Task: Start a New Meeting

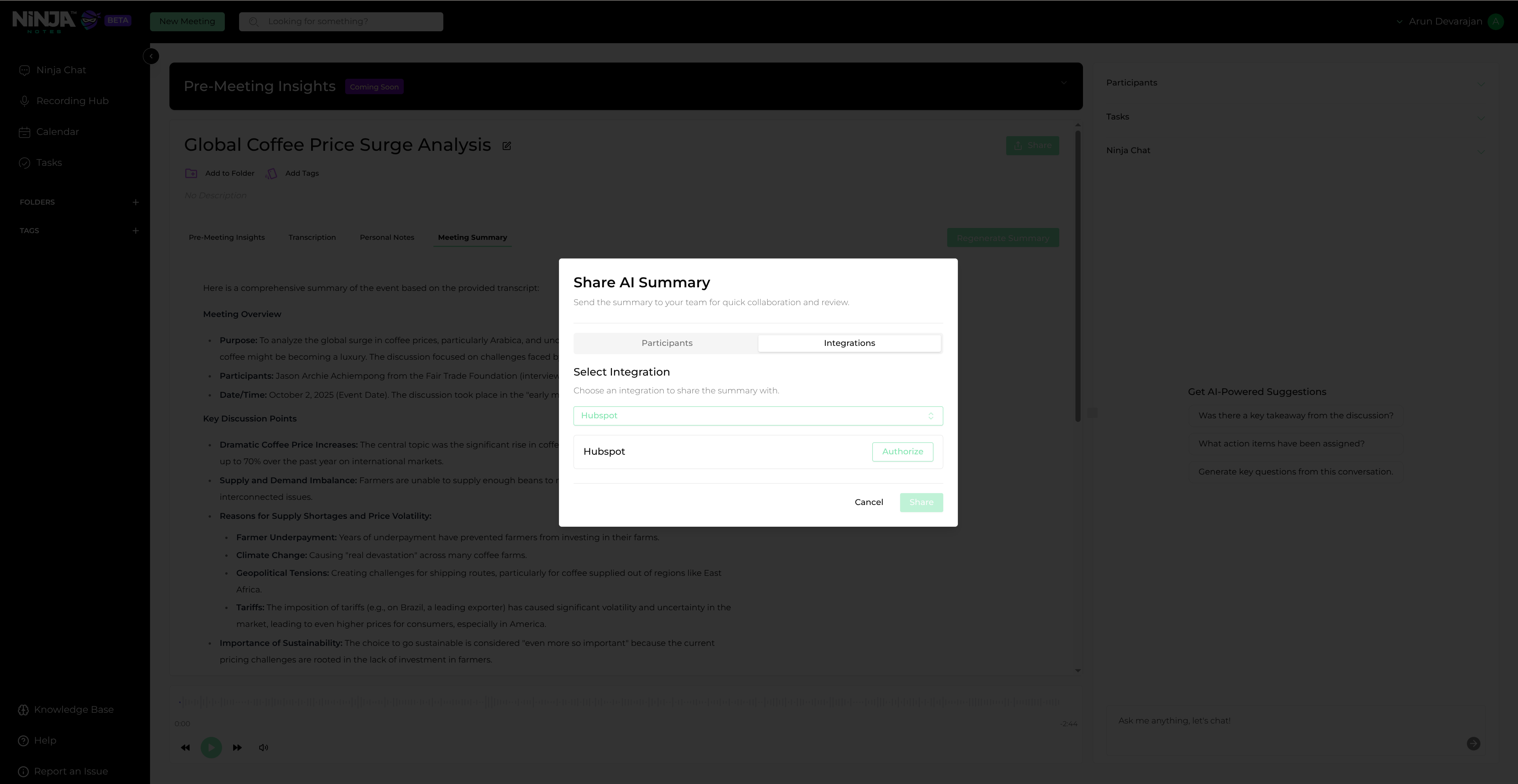Action: 187,22
